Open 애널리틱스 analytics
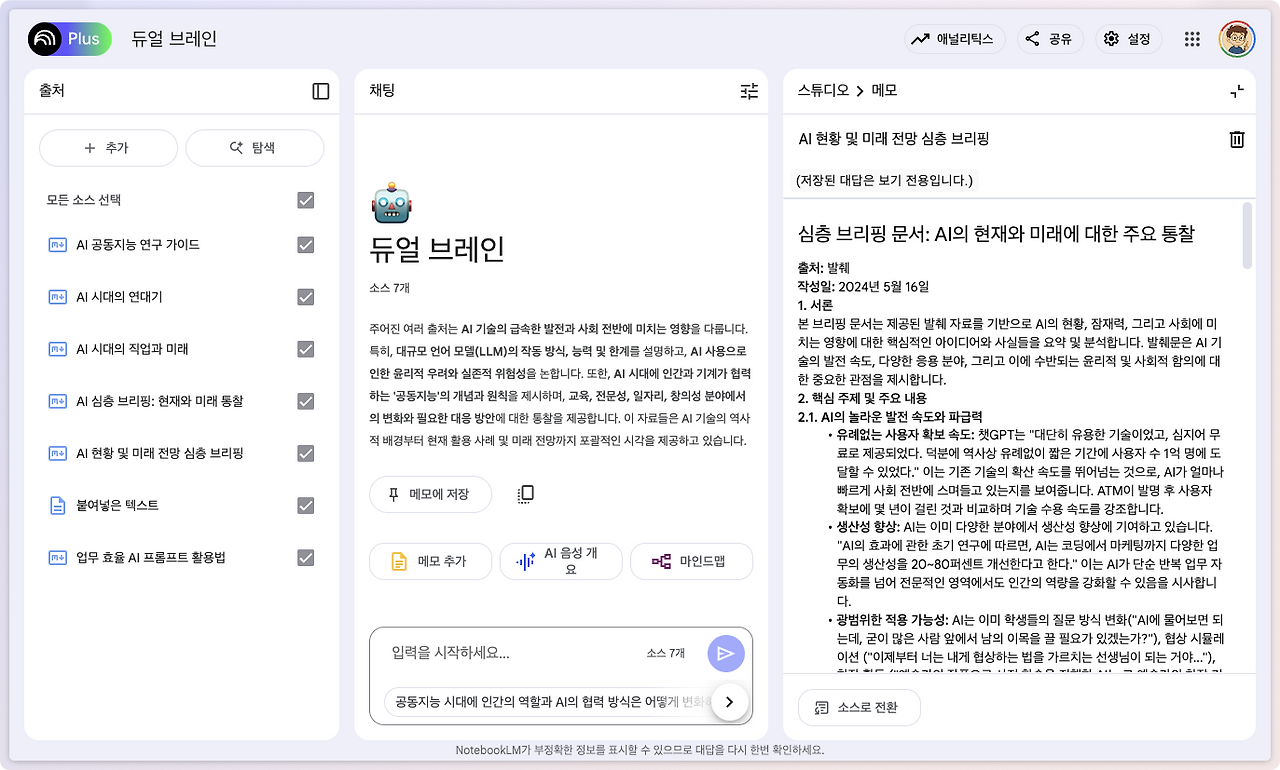 click(955, 39)
